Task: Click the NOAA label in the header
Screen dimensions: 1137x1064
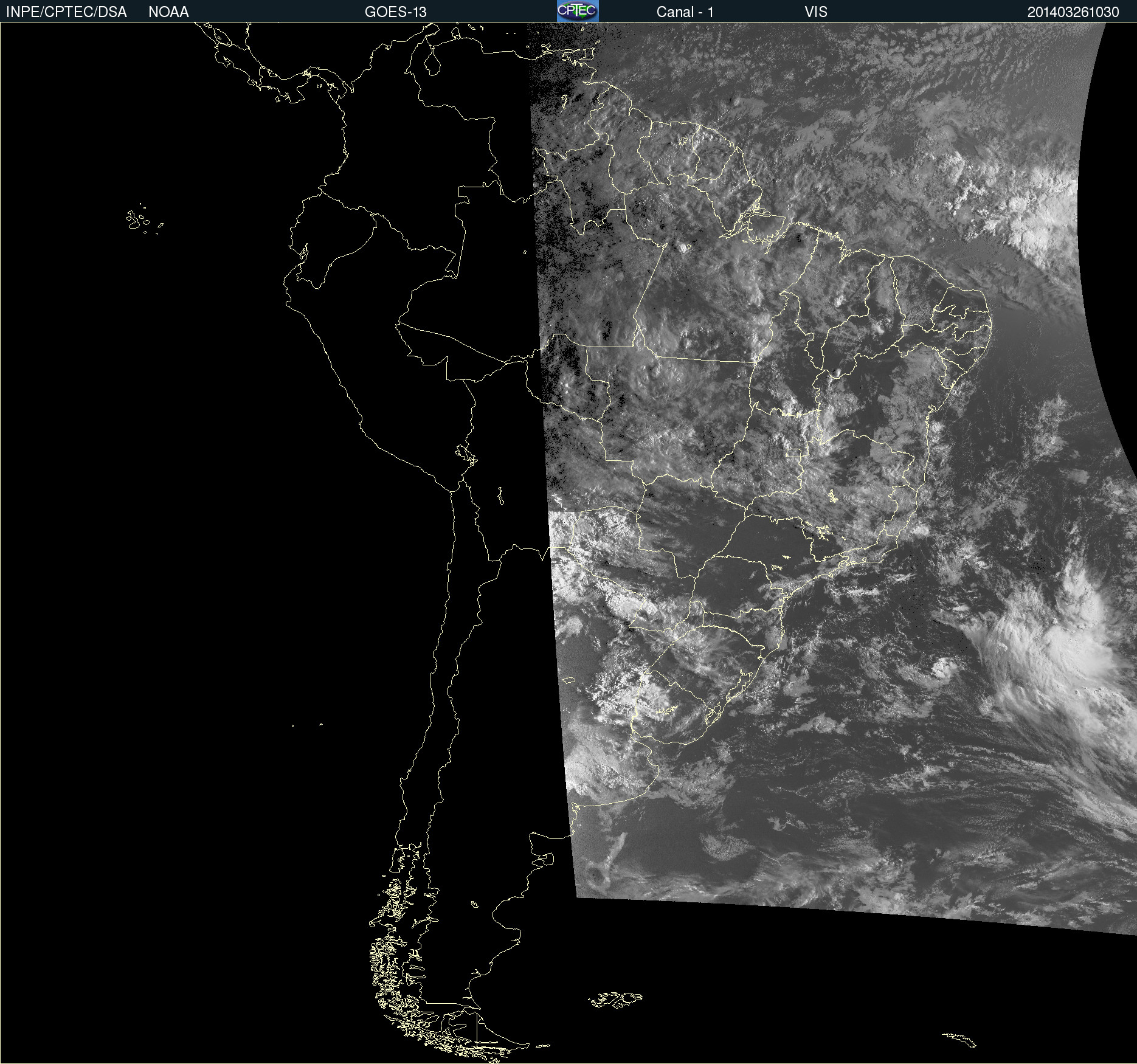Action: pyautogui.click(x=168, y=12)
